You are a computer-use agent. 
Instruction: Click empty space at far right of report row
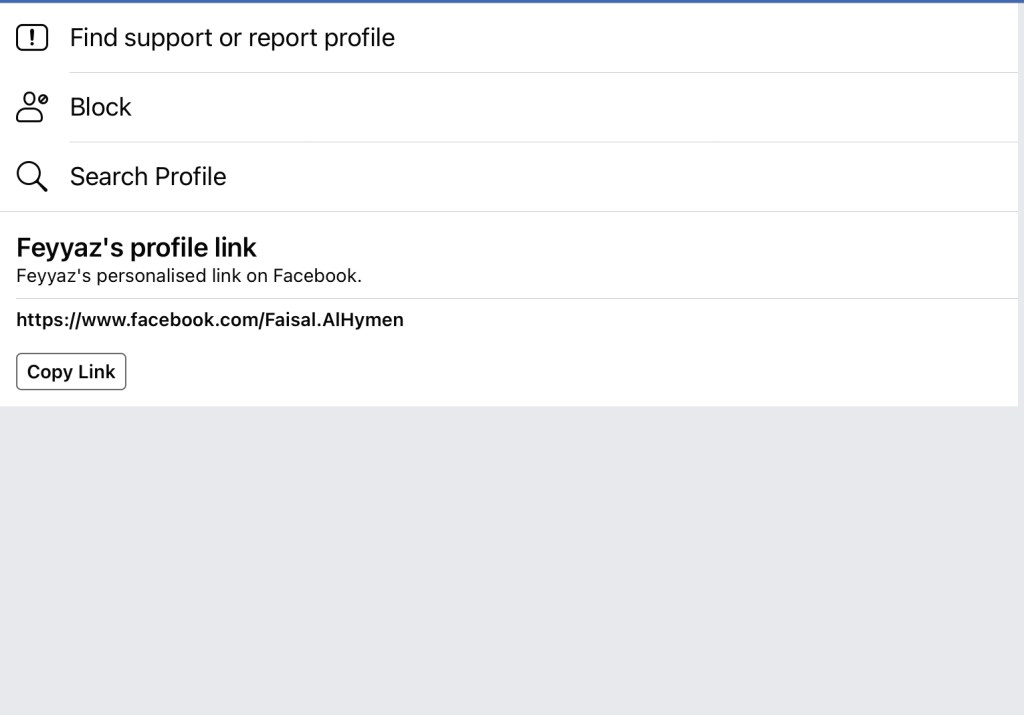[x=900, y=38]
